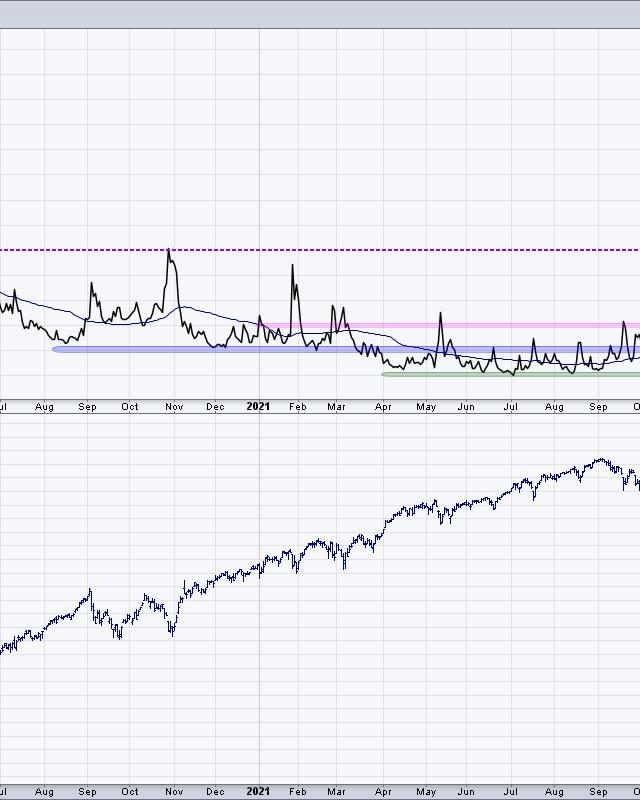Click the Feb label on upper chart axis
Viewport: 640px width, 800px height.
pyautogui.click(x=297, y=407)
